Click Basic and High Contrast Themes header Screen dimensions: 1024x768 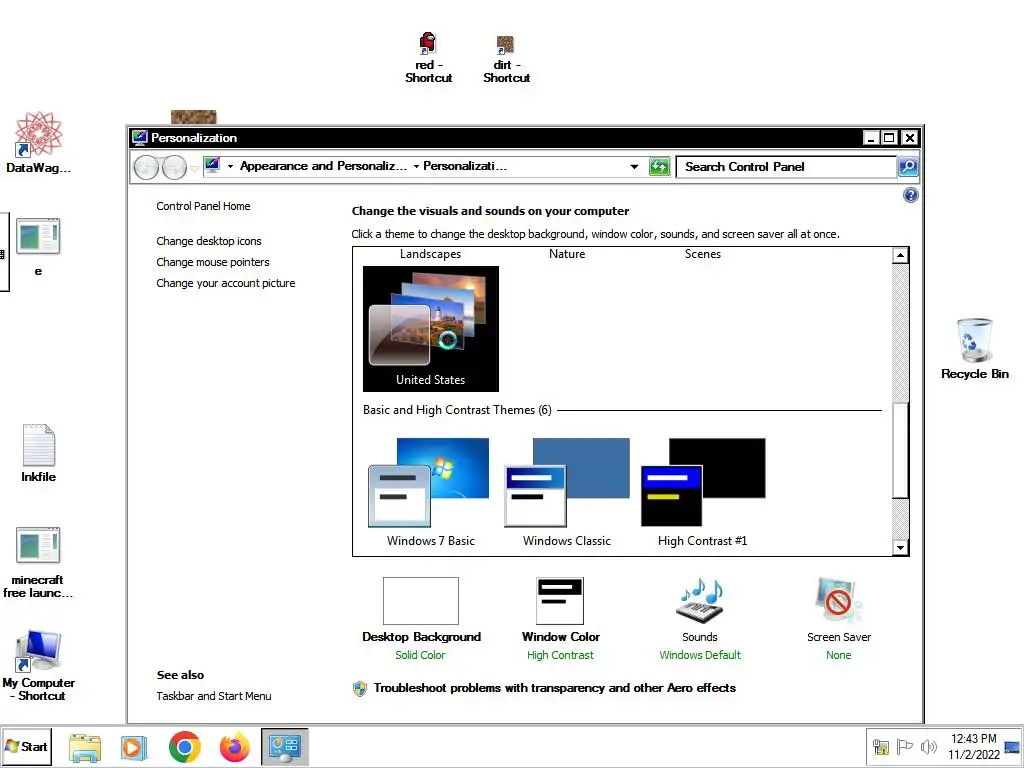pyautogui.click(x=457, y=410)
